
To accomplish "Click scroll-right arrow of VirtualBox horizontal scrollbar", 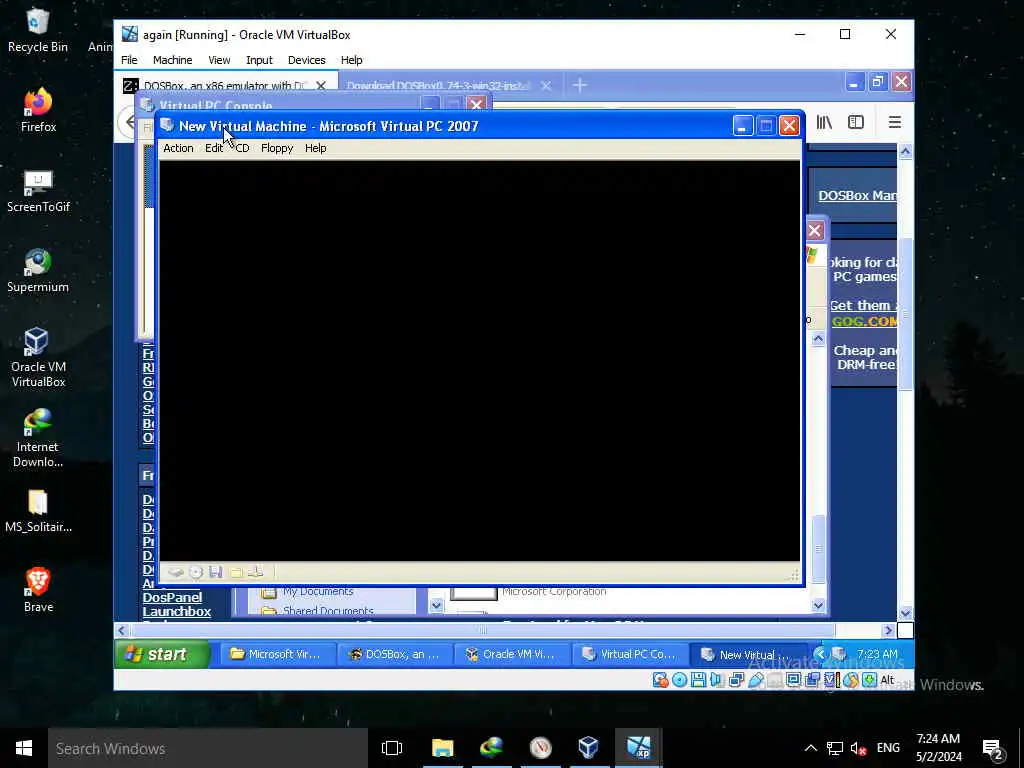I will coord(888,631).
